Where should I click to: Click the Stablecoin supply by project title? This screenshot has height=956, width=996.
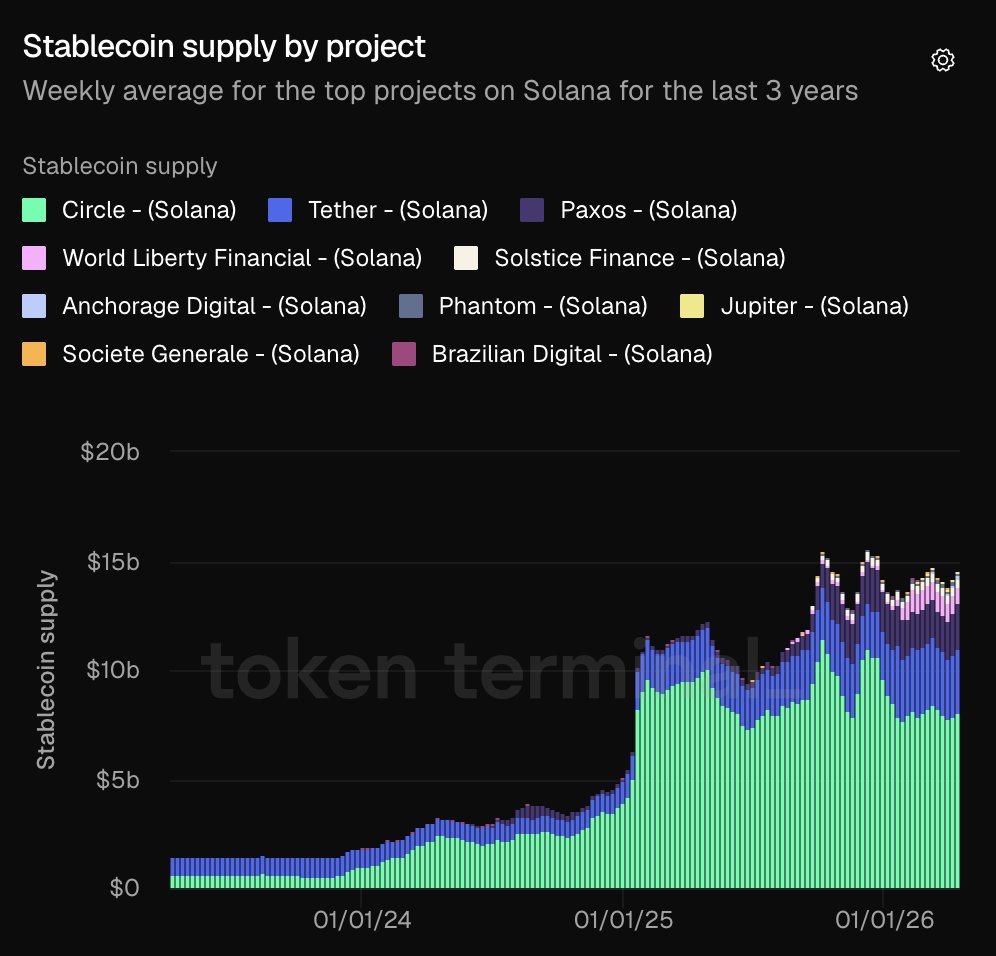(x=224, y=46)
